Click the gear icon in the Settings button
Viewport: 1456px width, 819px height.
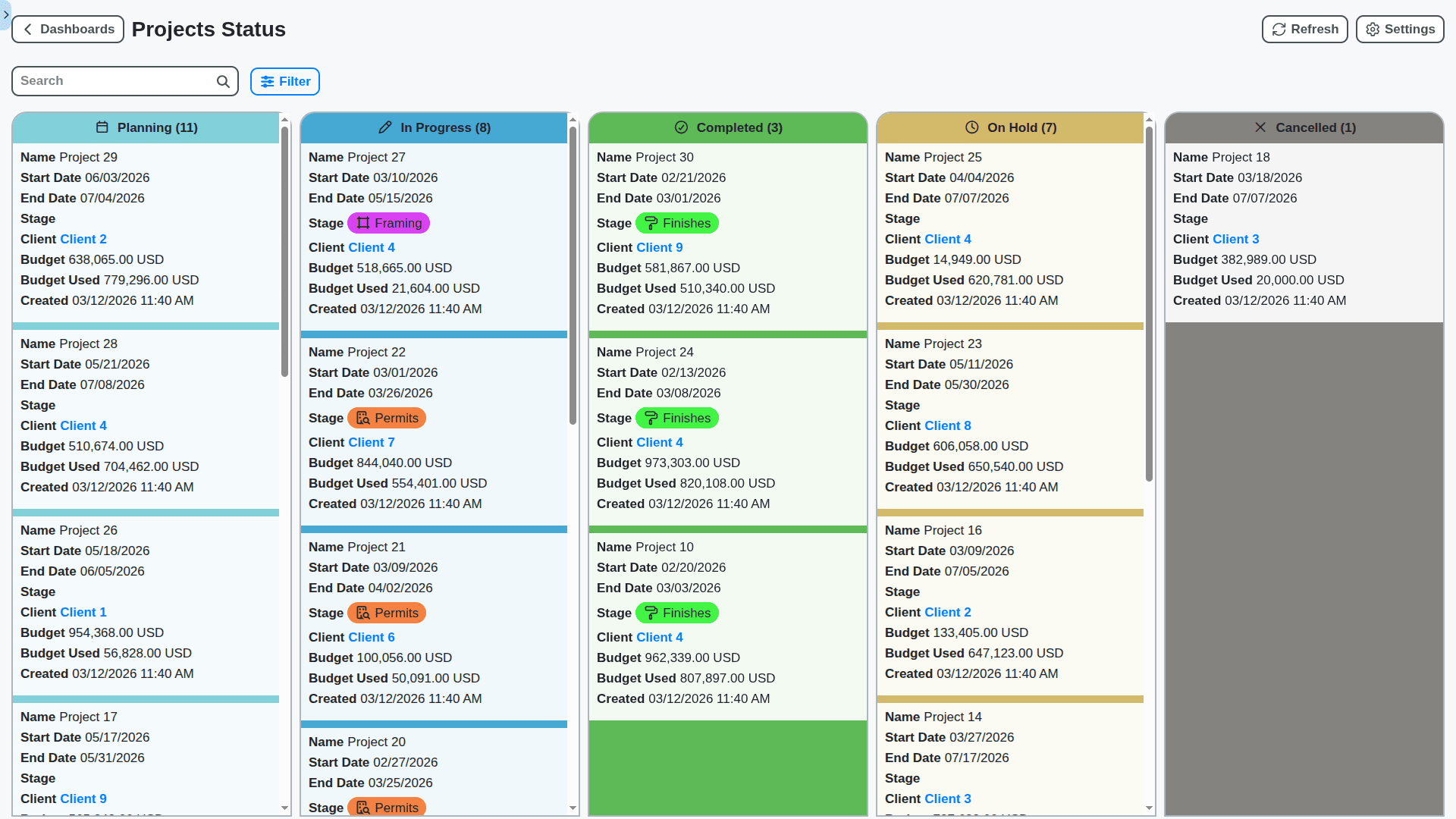[x=1373, y=29]
